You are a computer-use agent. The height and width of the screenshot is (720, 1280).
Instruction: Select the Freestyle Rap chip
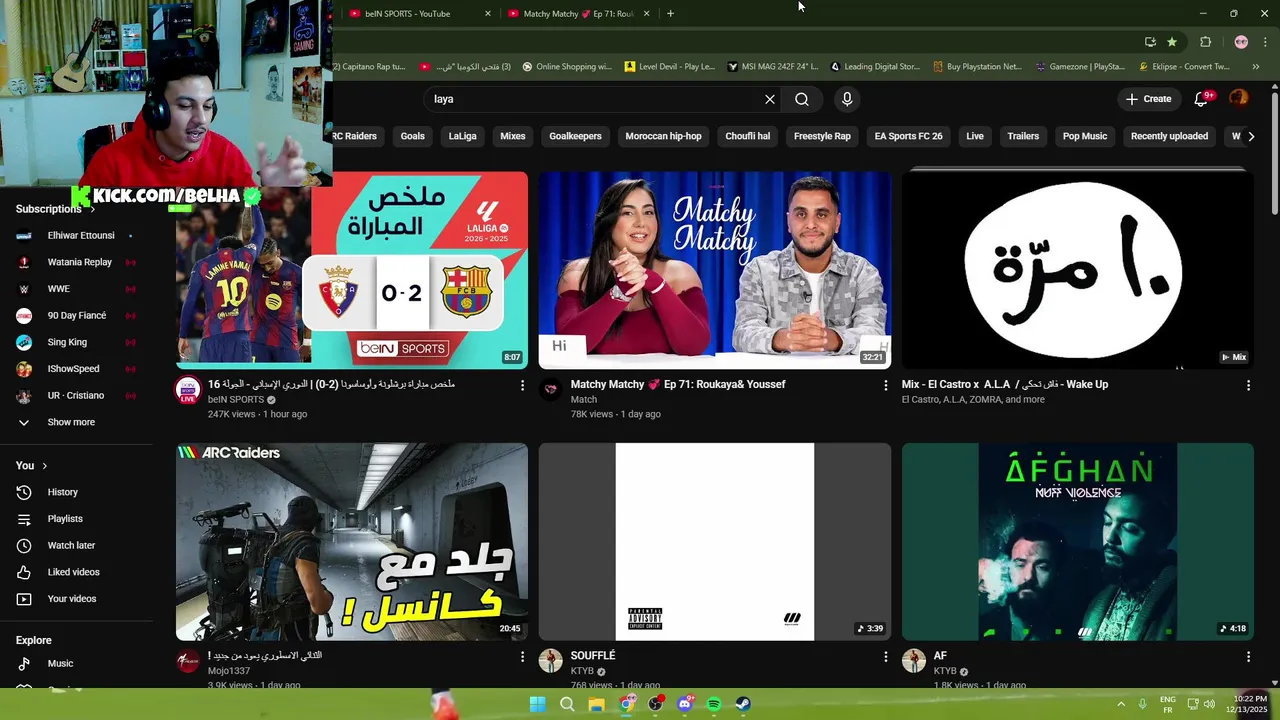click(822, 136)
